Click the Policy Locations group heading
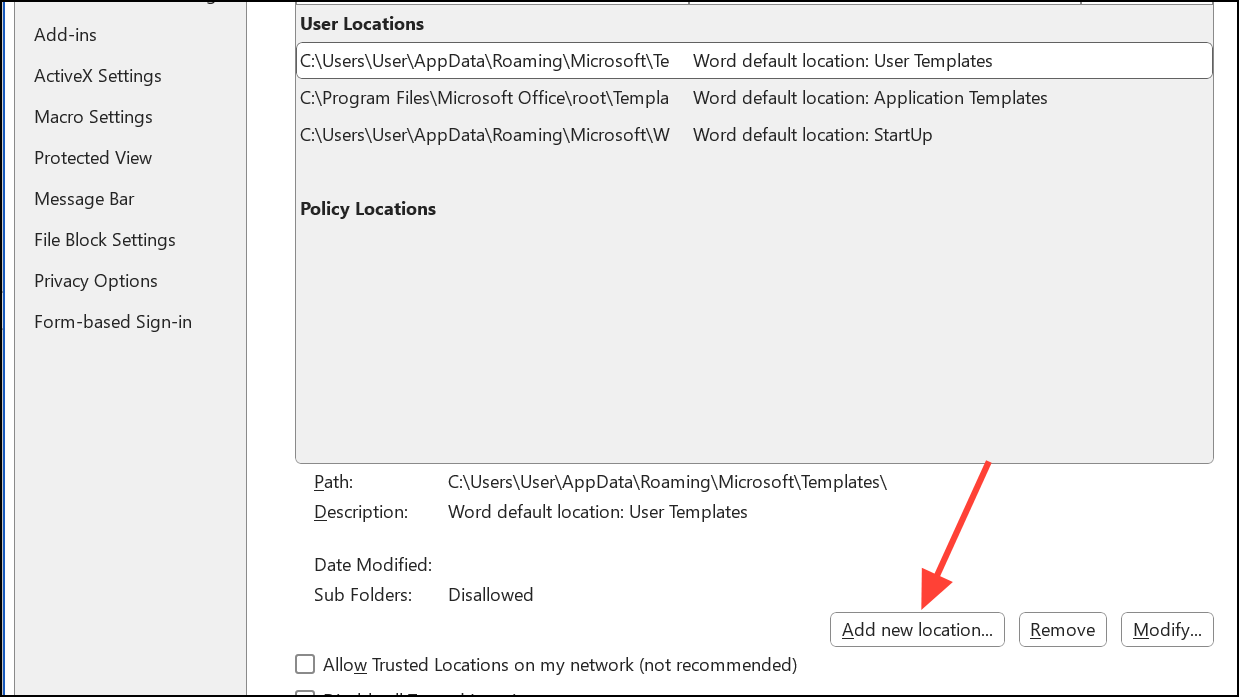Viewport: 1239px width, 697px height. [x=368, y=209]
